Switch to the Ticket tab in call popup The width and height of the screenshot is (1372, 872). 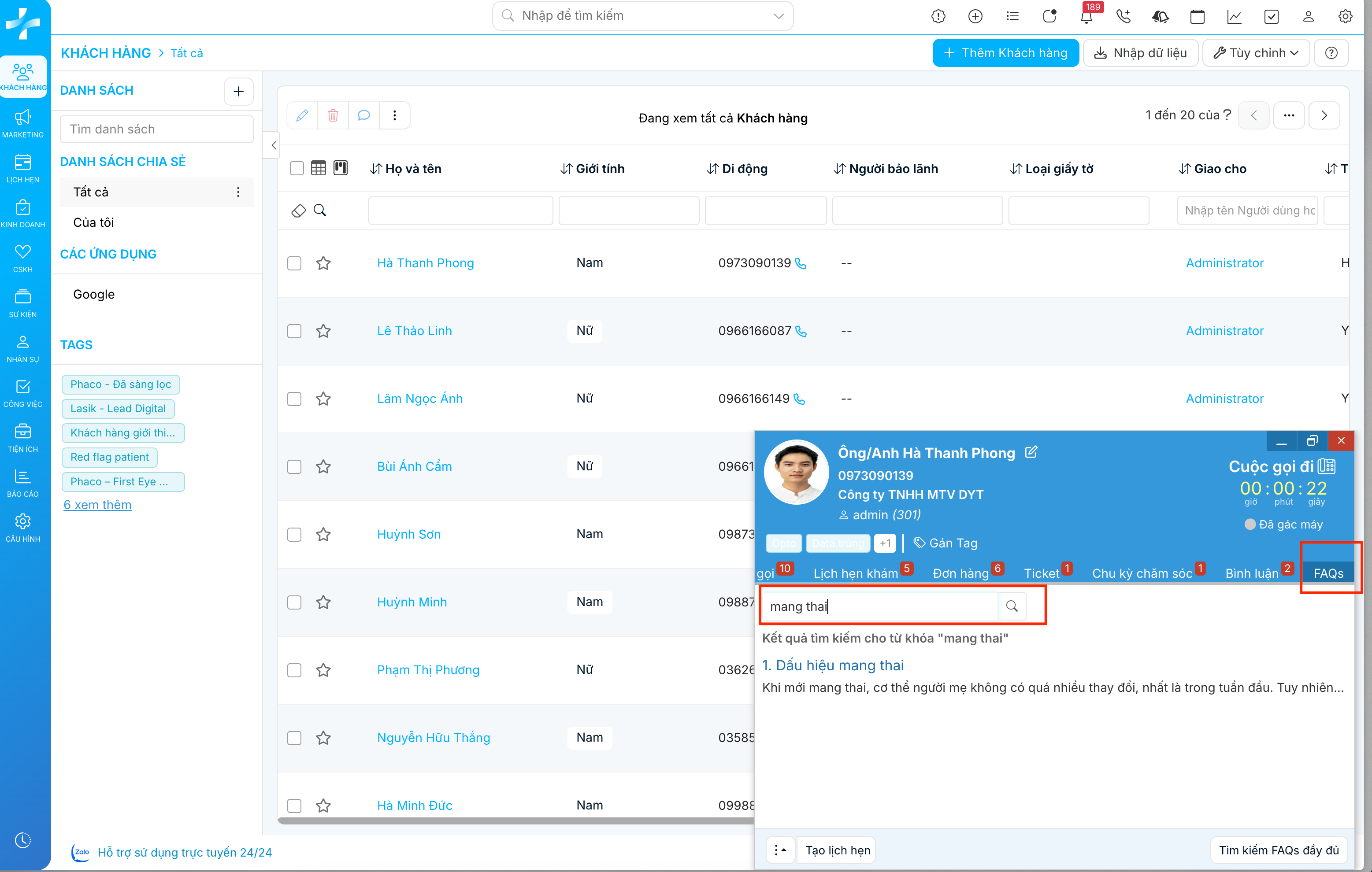click(1041, 573)
